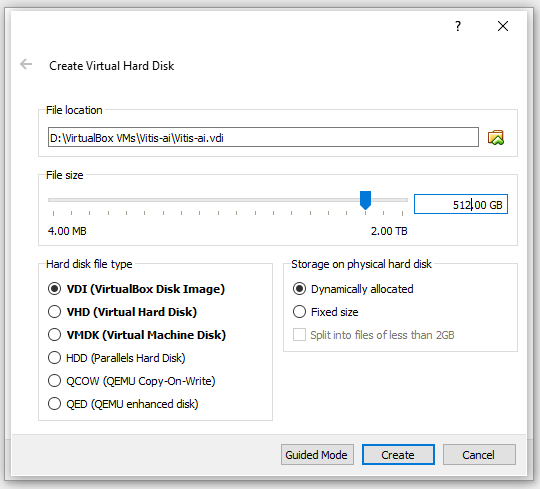This screenshot has width=540, height=489.
Task: Click the Cancel button
Action: (x=479, y=455)
